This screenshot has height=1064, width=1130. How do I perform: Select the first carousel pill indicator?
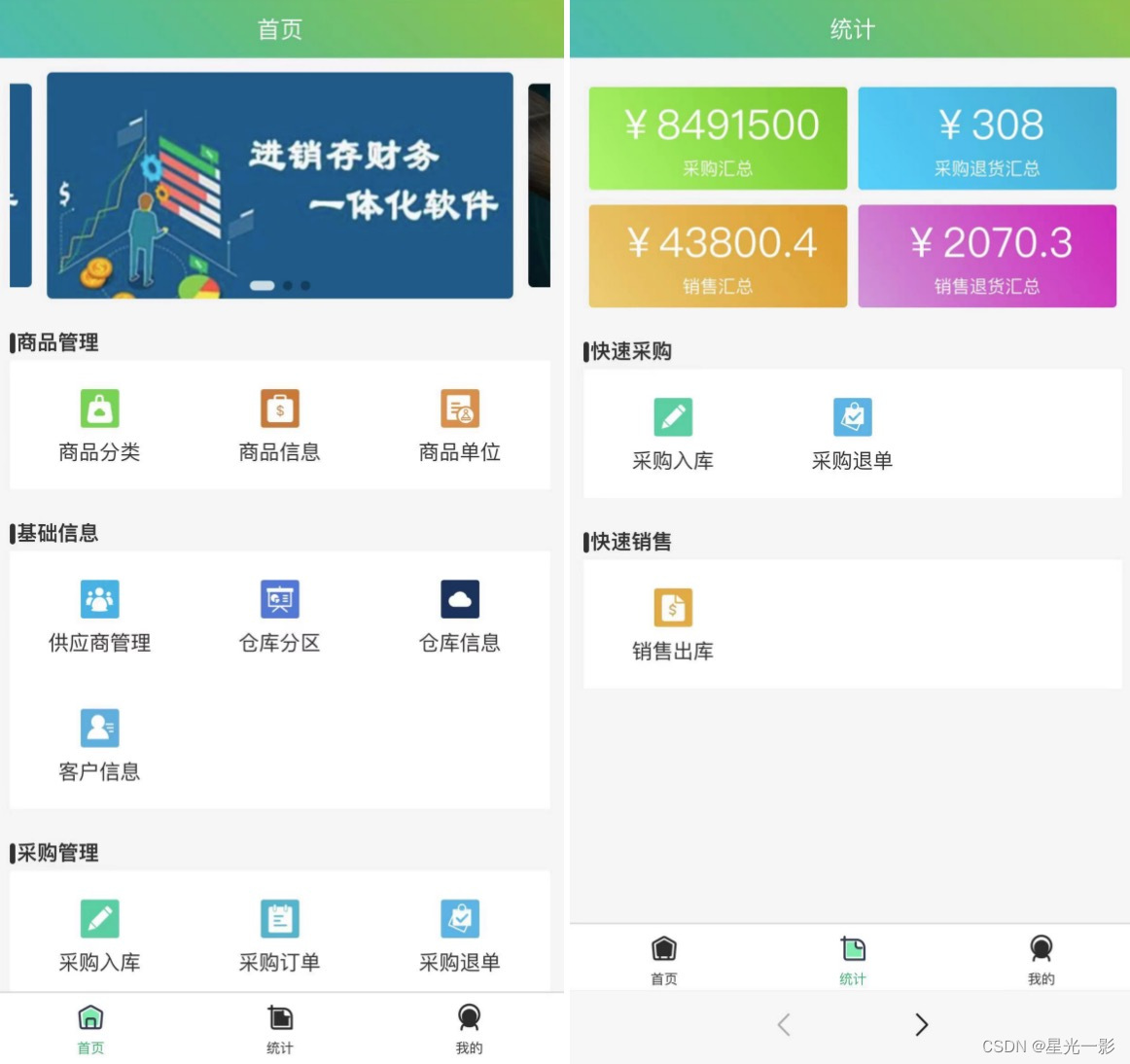pyautogui.click(x=263, y=286)
